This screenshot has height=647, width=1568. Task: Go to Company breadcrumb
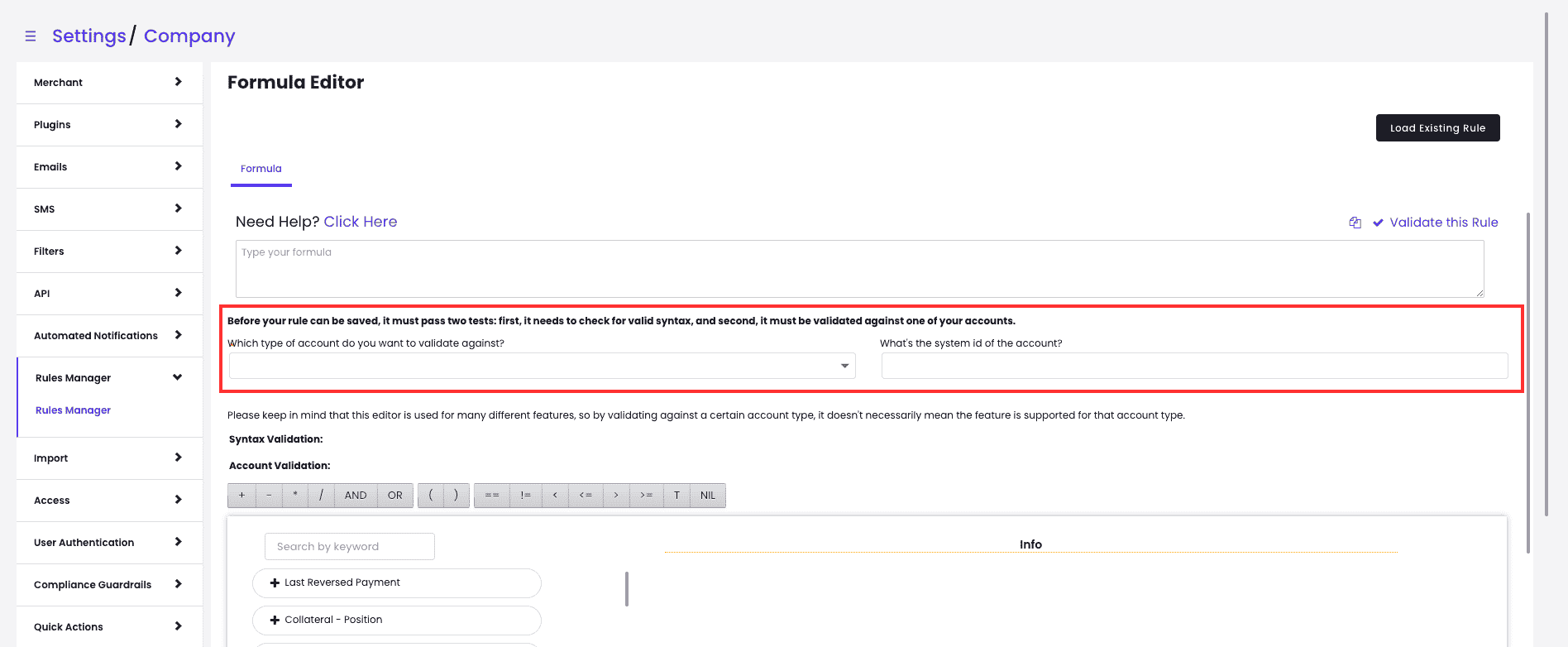click(x=189, y=36)
